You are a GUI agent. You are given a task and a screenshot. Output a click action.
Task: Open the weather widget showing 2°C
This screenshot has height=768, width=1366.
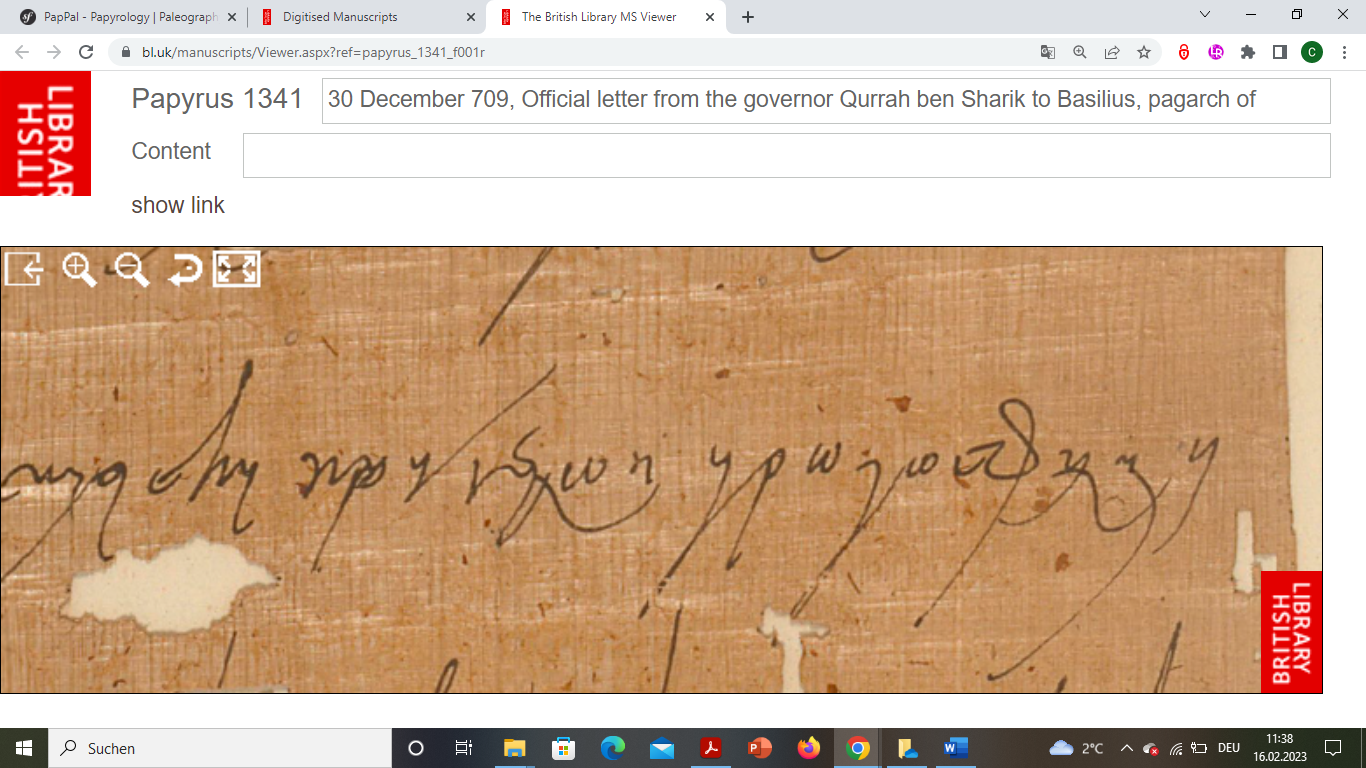[x=1077, y=748]
